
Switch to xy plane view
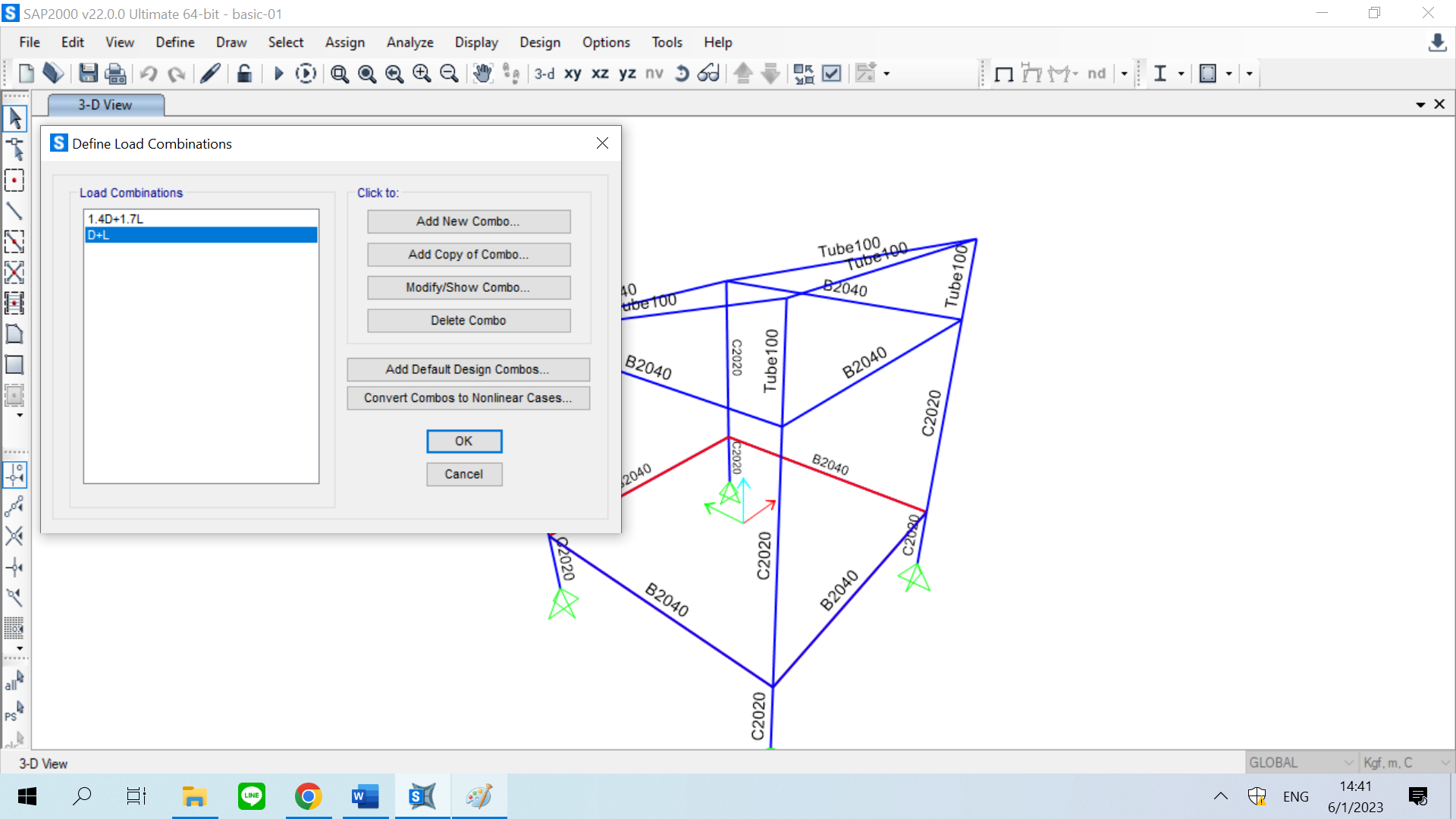point(573,74)
